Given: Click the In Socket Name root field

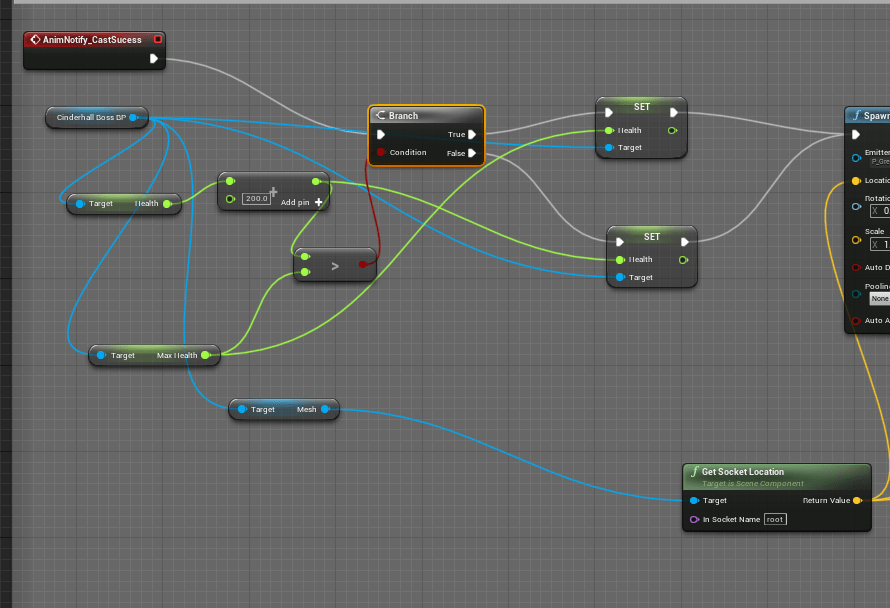Looking at the screenshot, I should point(775,519).
